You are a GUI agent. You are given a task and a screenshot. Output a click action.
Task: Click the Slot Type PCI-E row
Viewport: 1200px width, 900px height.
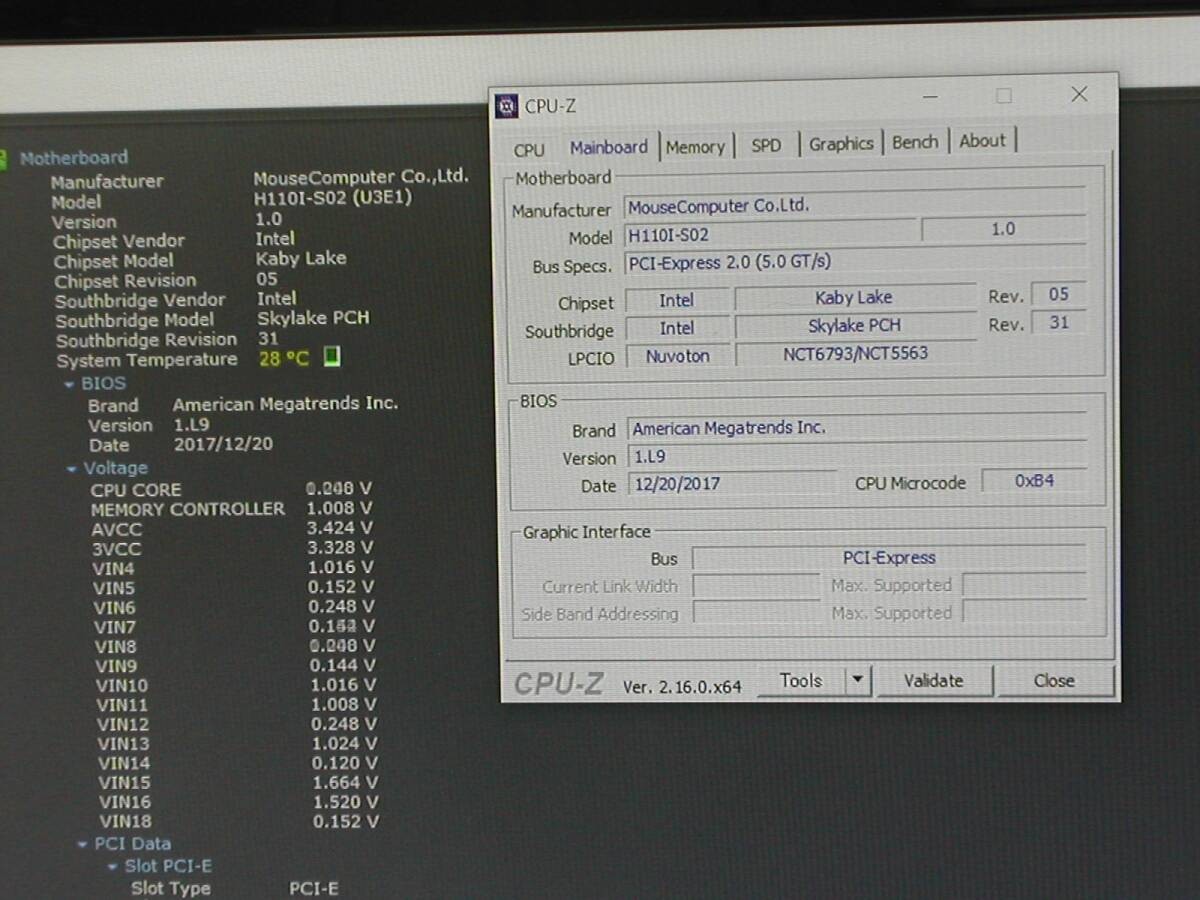click(x=235, y=888)
